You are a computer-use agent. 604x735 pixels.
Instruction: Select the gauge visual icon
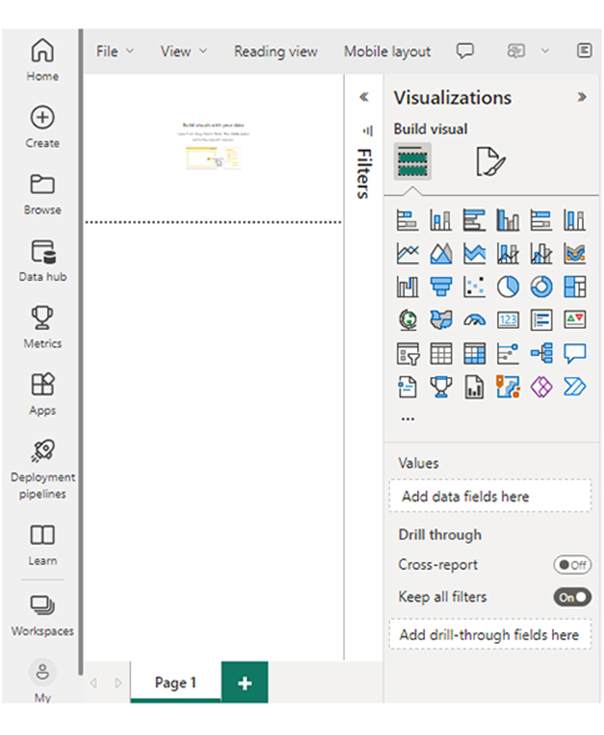pos(474,320)
